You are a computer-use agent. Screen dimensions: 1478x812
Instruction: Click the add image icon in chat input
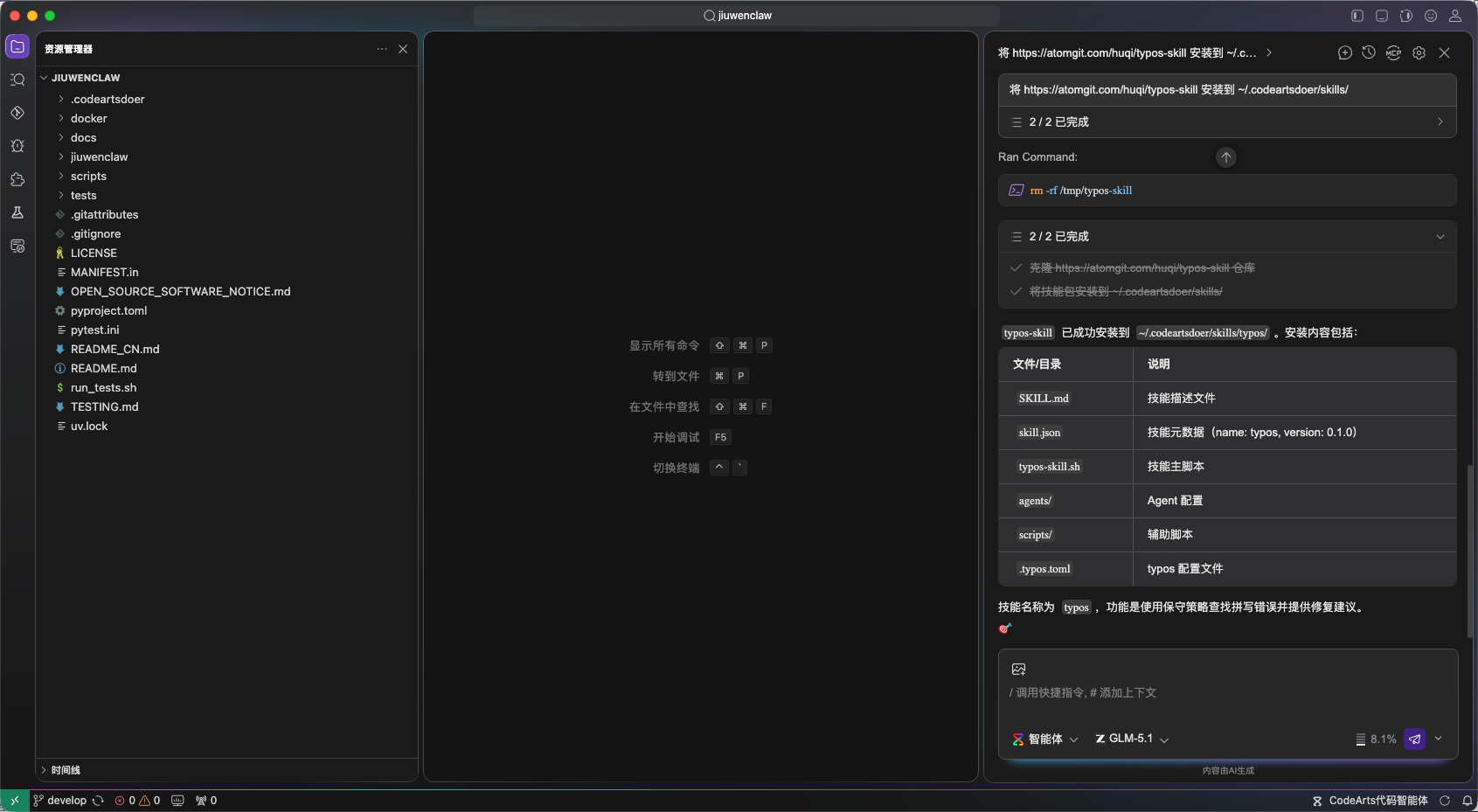click(1018, 670)
